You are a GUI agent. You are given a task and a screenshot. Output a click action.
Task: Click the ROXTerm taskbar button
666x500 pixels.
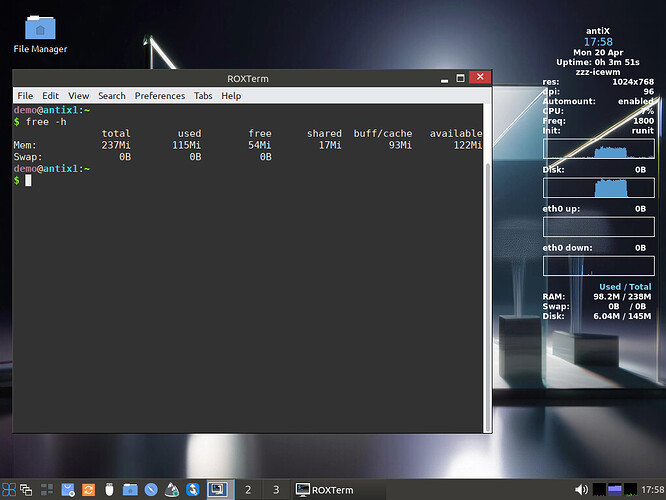click(x=339, y=490)
